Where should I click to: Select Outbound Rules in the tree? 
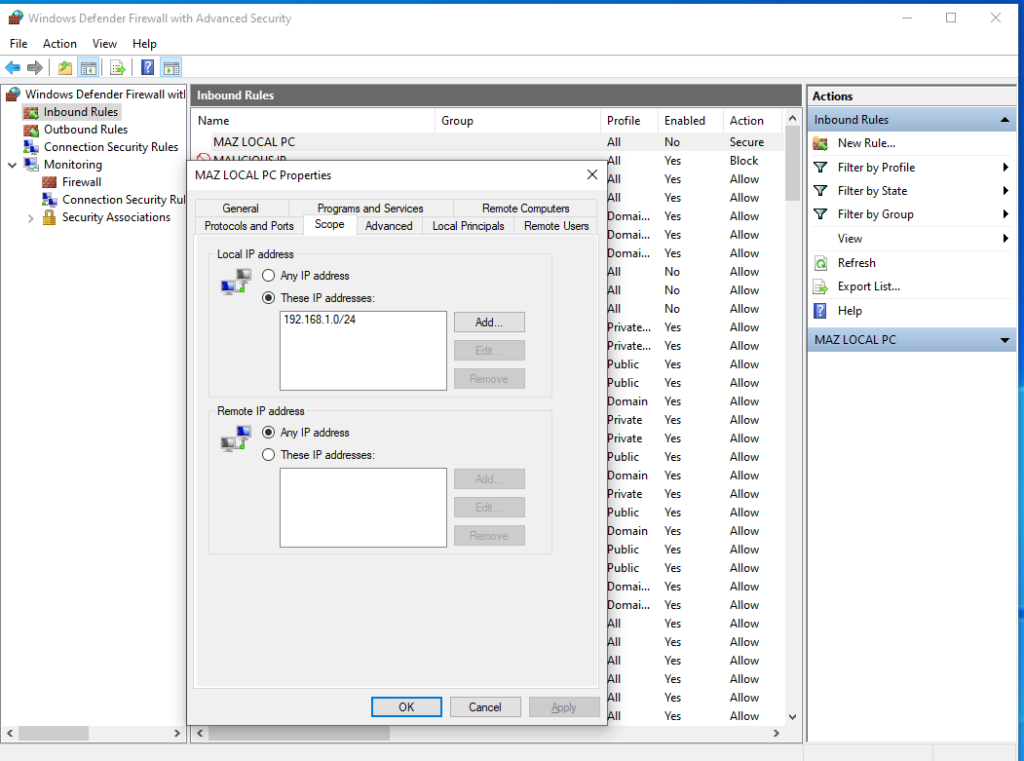tap(86, 129)
